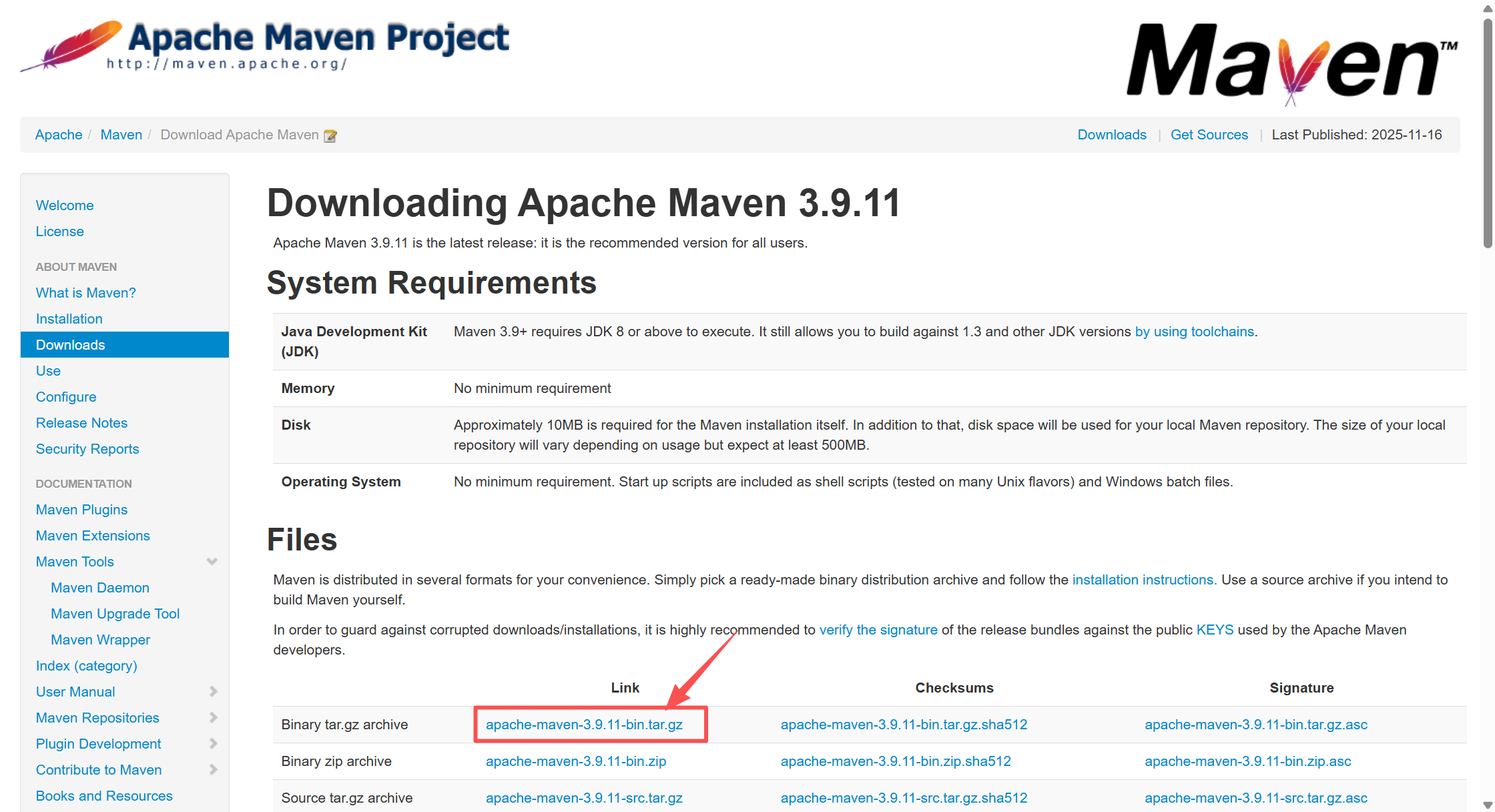Click the Apache Maven Project feather logo
Viewport: 1495px width, 812px height.
[x=265, y=45]
